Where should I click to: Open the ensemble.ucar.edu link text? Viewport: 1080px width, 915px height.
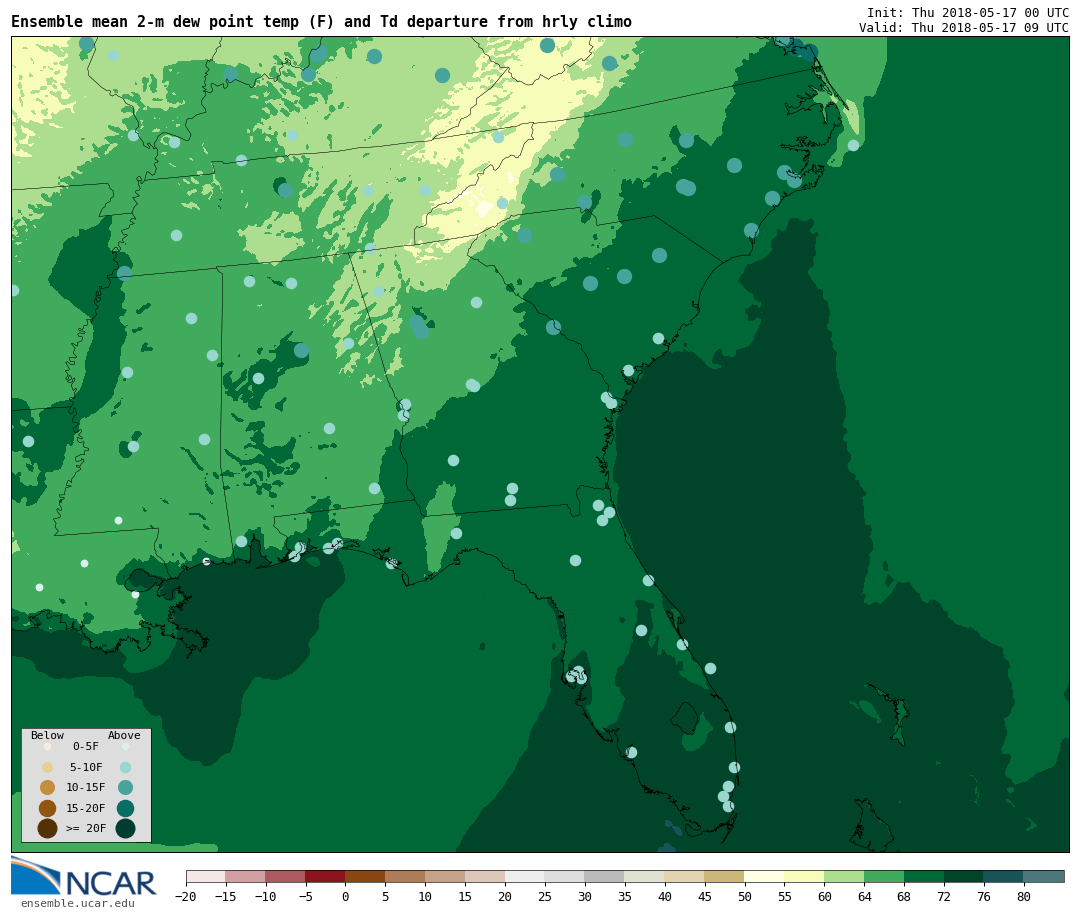(78, 903)
